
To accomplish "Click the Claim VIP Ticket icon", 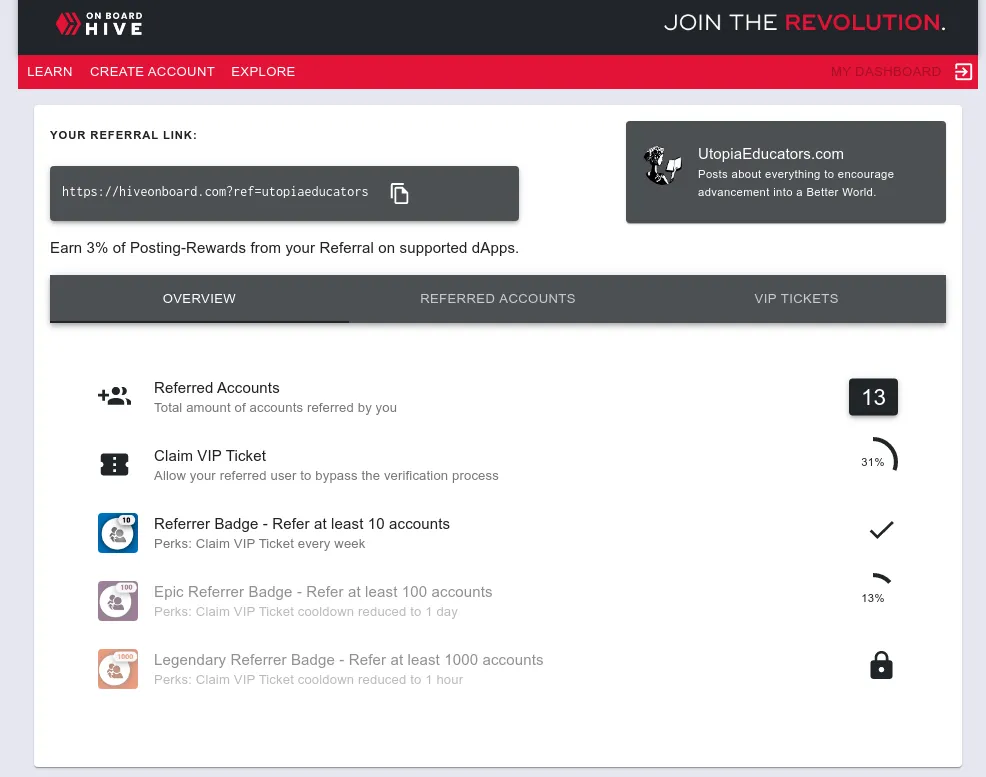I will click(114, 465).
